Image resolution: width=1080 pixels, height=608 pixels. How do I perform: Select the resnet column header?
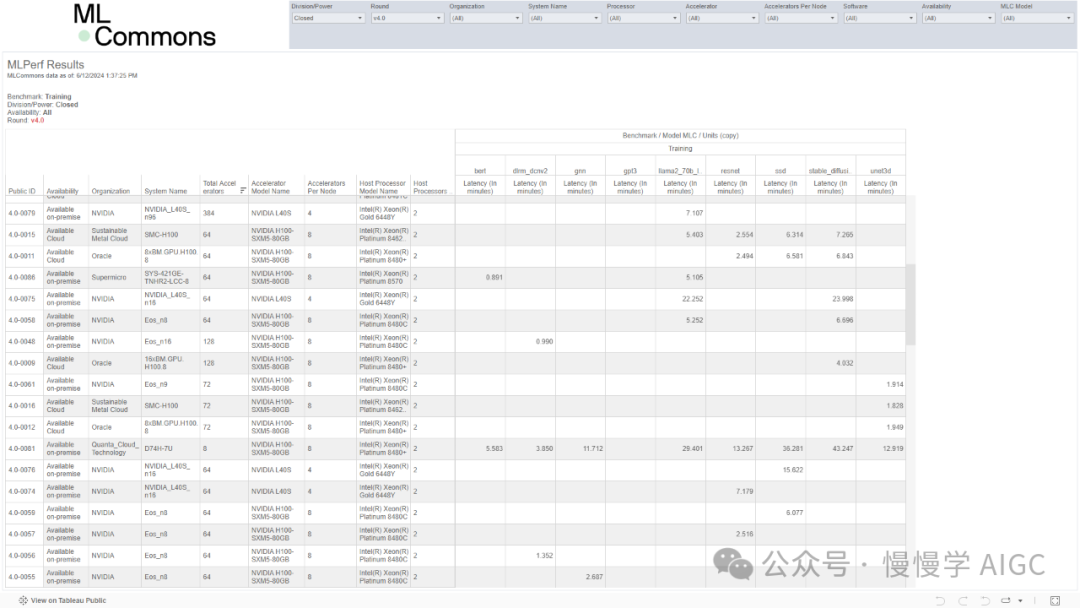pyautogui.click(x=730, y=171)
